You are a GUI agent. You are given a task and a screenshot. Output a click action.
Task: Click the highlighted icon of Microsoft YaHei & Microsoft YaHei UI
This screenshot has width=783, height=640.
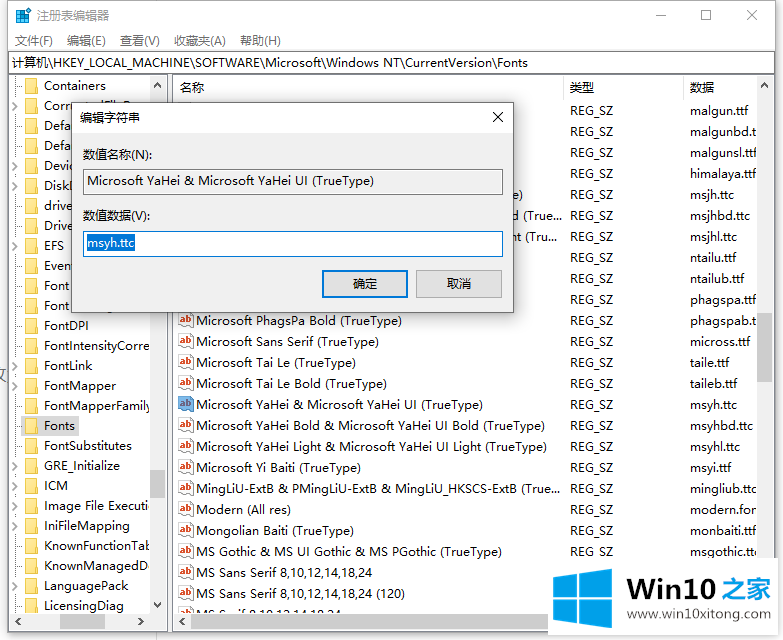click(186, 404)
